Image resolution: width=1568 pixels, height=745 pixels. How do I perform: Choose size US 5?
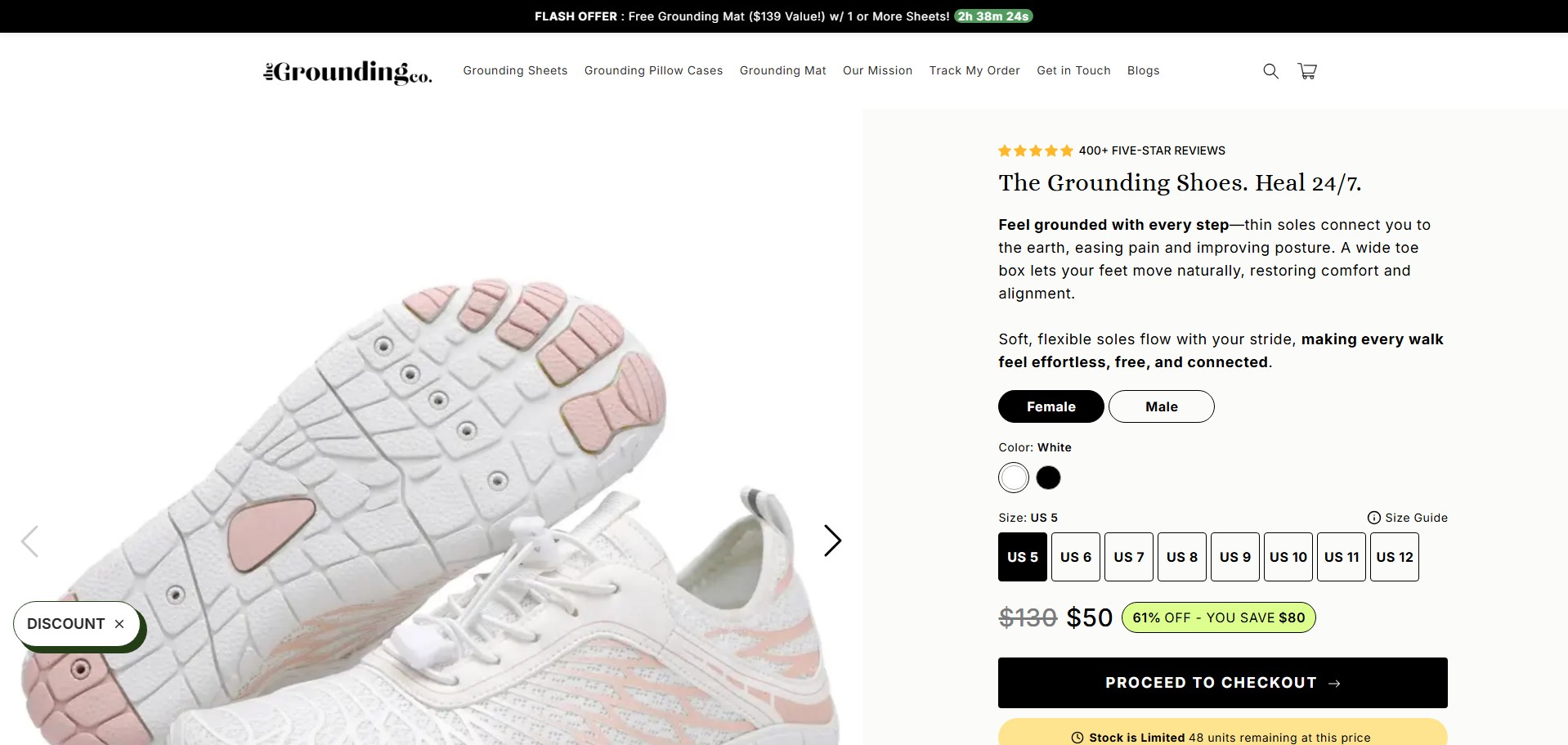pos(1023,557)
